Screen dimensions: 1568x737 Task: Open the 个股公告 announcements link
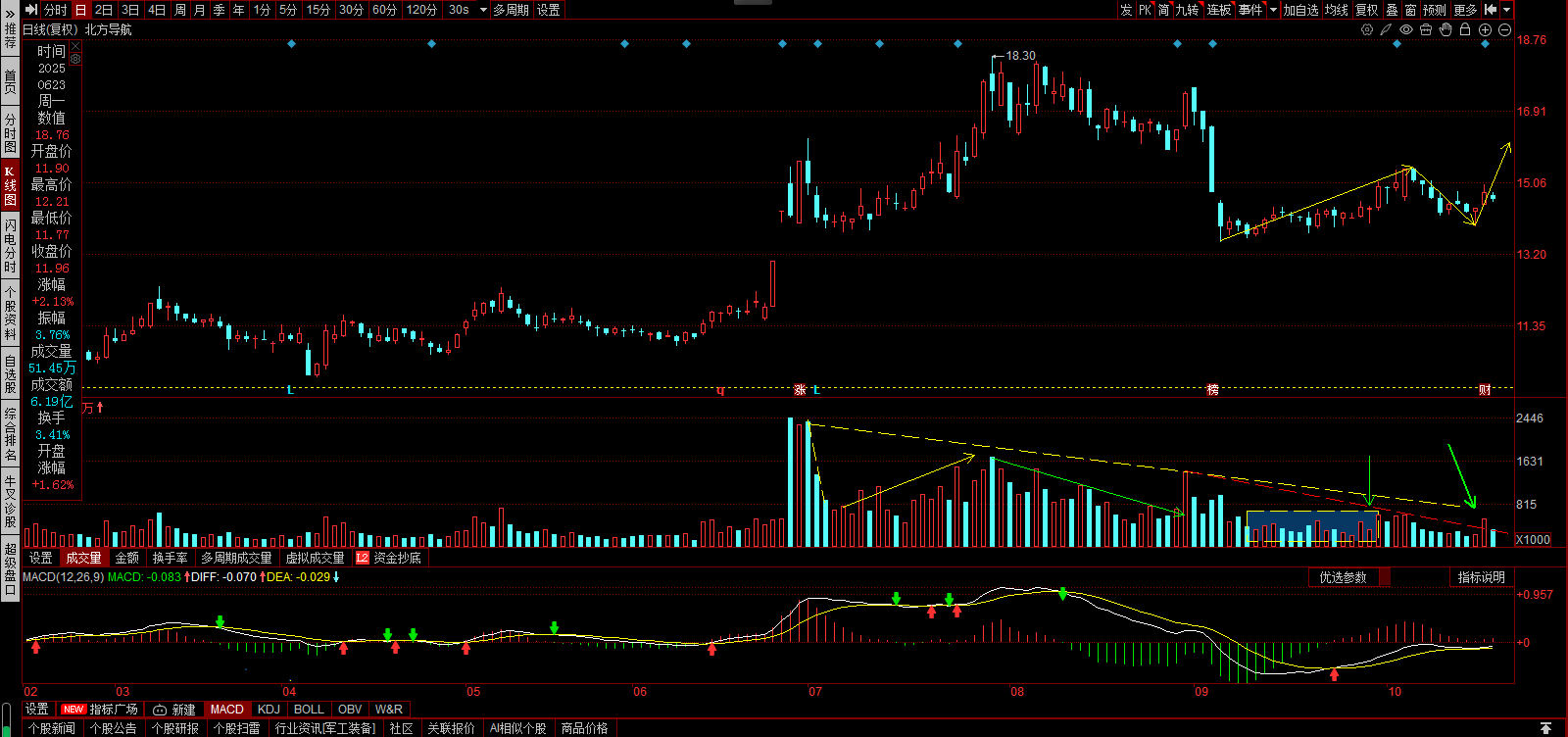(114, 728)
